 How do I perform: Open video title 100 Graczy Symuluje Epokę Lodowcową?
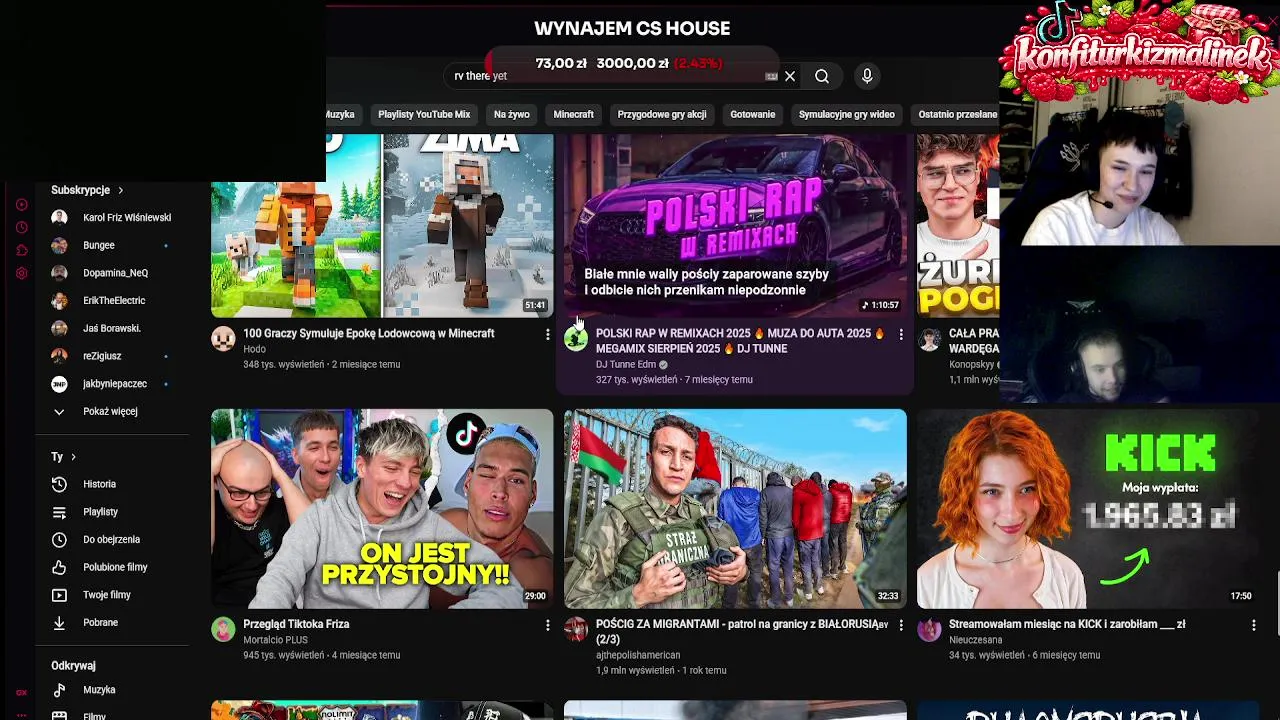[369, 334]
